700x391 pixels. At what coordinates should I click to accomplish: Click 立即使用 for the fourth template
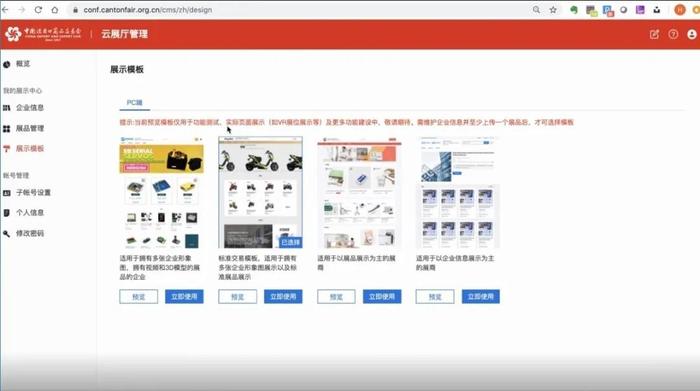click(480, 296)
